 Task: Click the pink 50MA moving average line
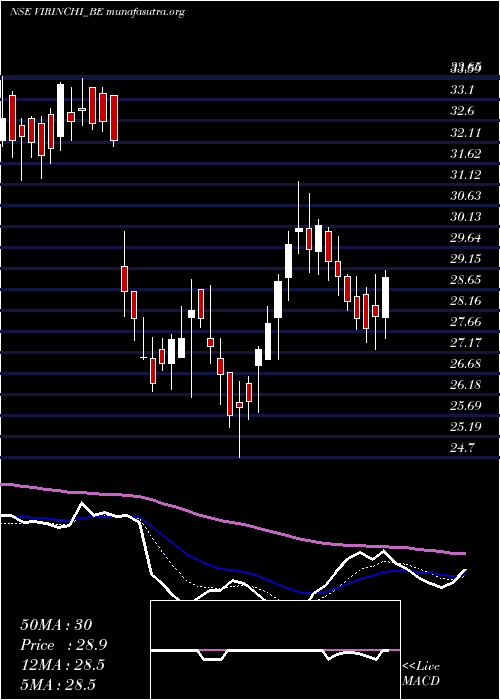click(x=232, y=522)
